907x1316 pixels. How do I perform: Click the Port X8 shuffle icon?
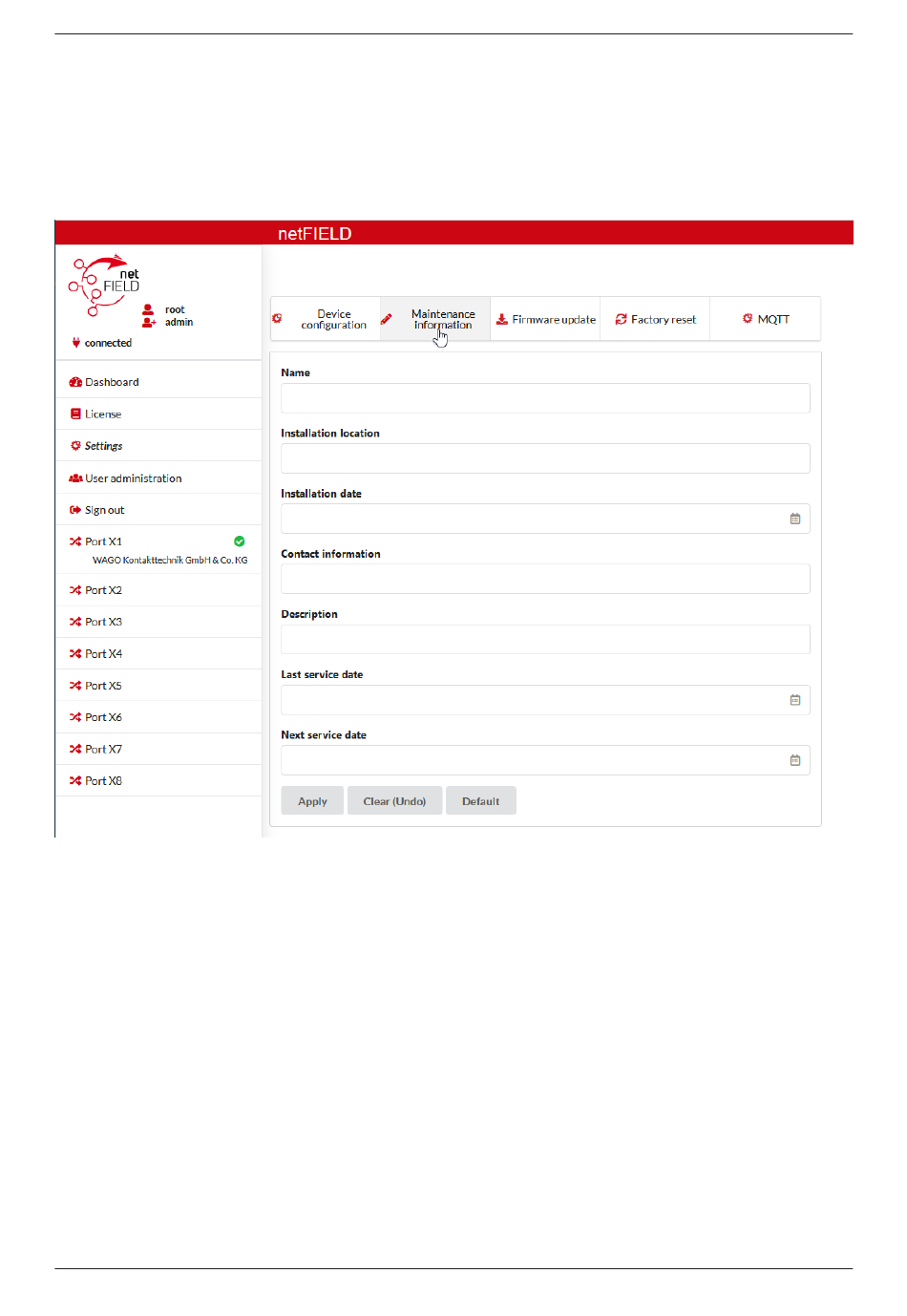(x=75, y=781)
